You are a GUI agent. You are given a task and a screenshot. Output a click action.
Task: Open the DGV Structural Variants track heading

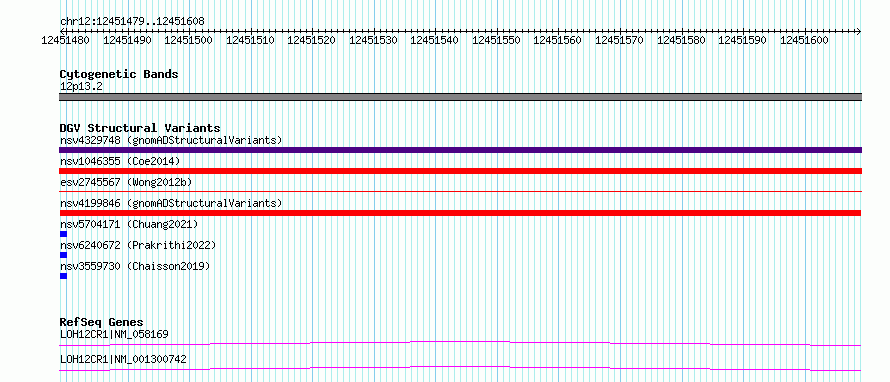tap(140, 128)
